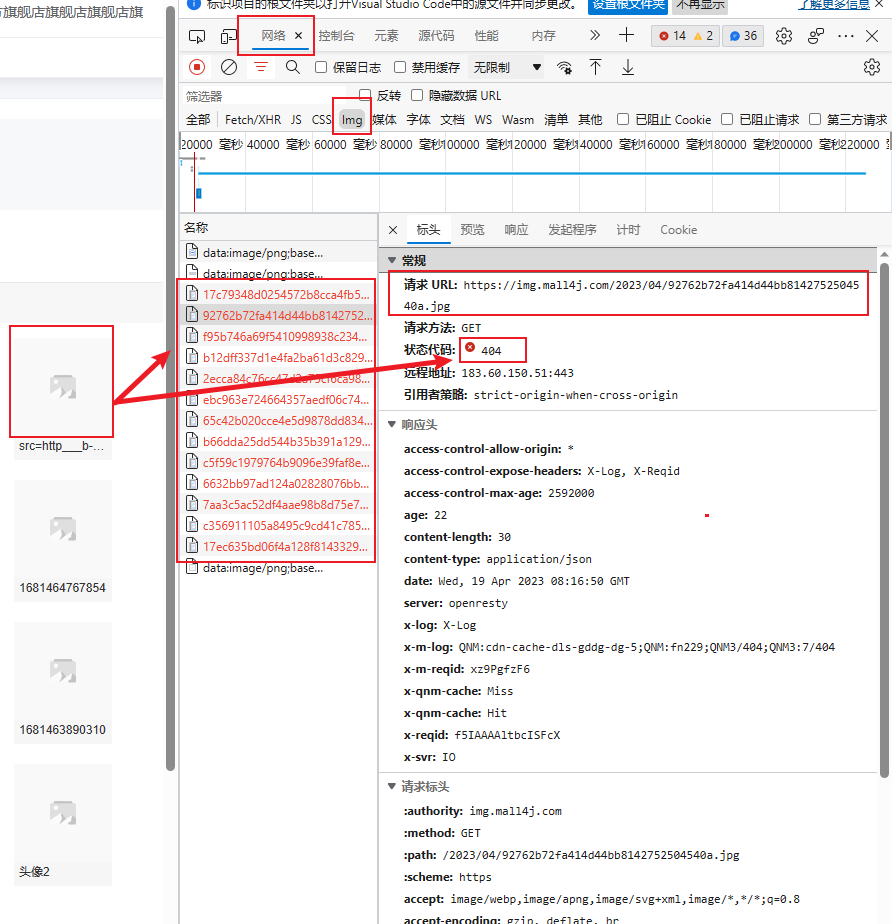Click the export HAR download arrow
Screen dimensions: 892x924
(x=628, y=67)
